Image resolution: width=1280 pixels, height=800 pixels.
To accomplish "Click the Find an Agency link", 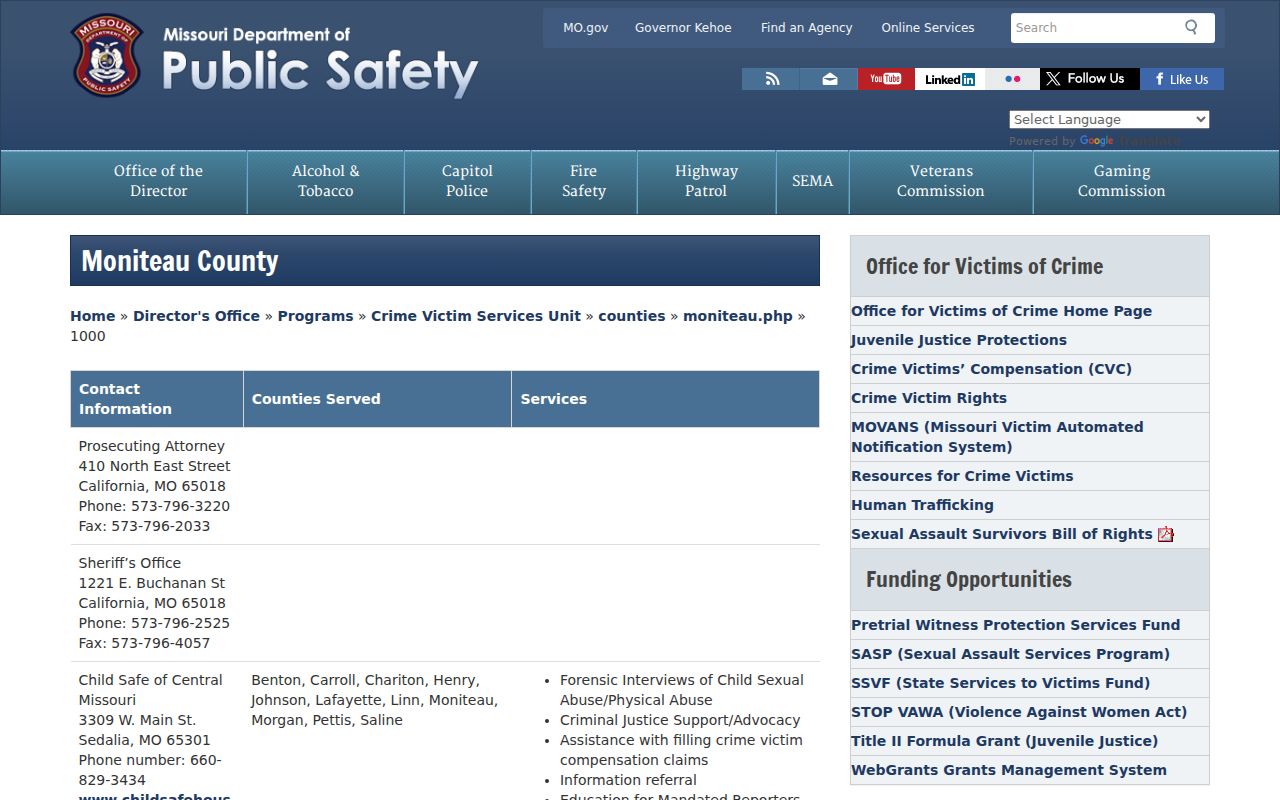I will point(806,28).
